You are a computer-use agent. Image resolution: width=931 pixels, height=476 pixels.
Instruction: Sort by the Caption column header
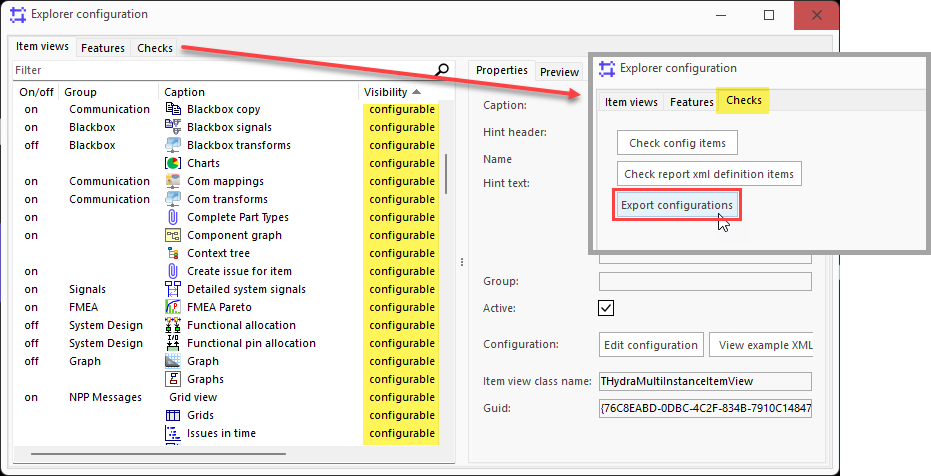pyautogui.click(x=259, y=92)
